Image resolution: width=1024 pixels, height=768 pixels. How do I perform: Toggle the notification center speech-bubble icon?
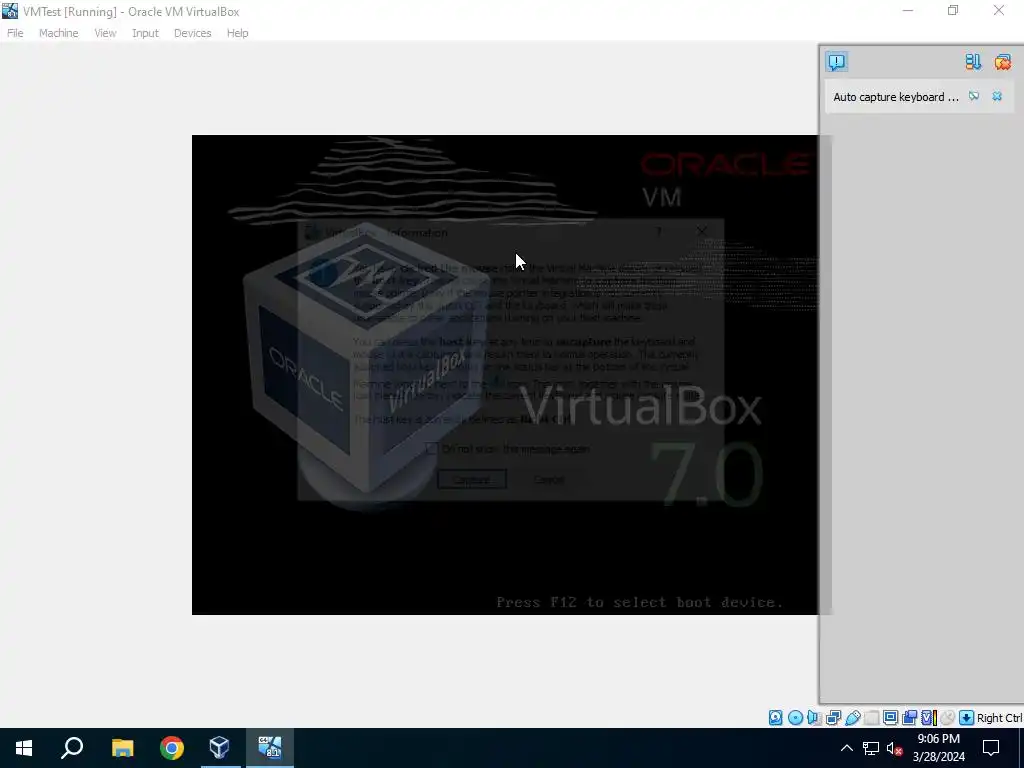837,62
